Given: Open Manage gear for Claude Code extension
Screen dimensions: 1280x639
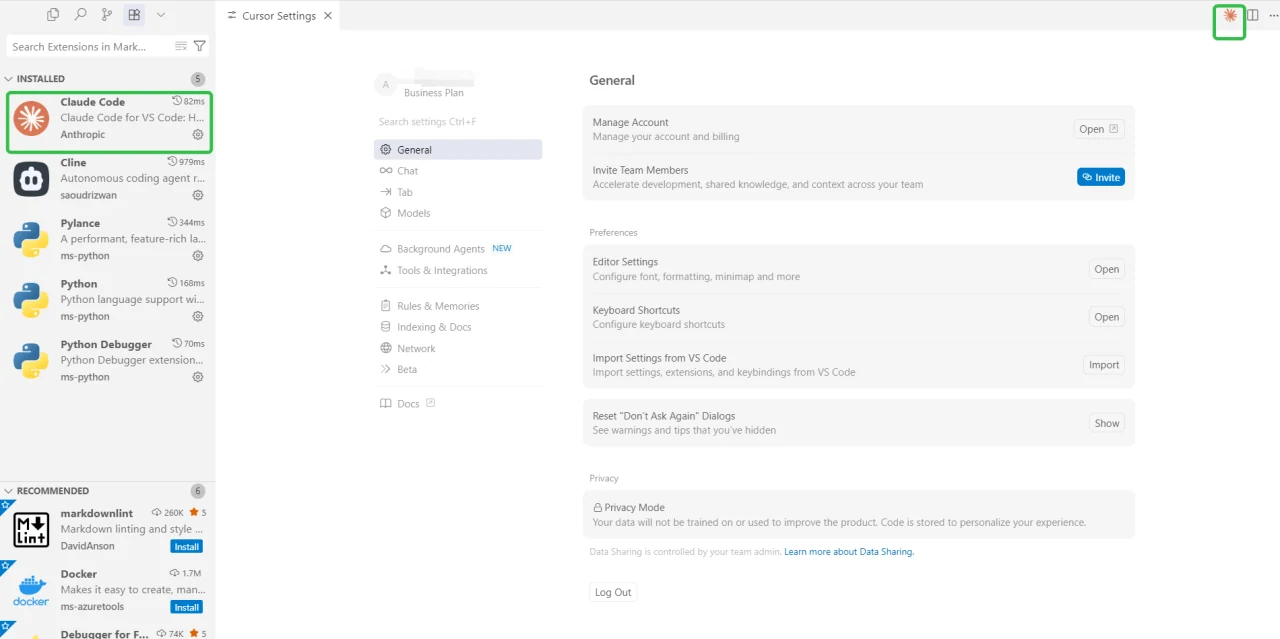Looking at the screenshot, I should pos(198,135).
